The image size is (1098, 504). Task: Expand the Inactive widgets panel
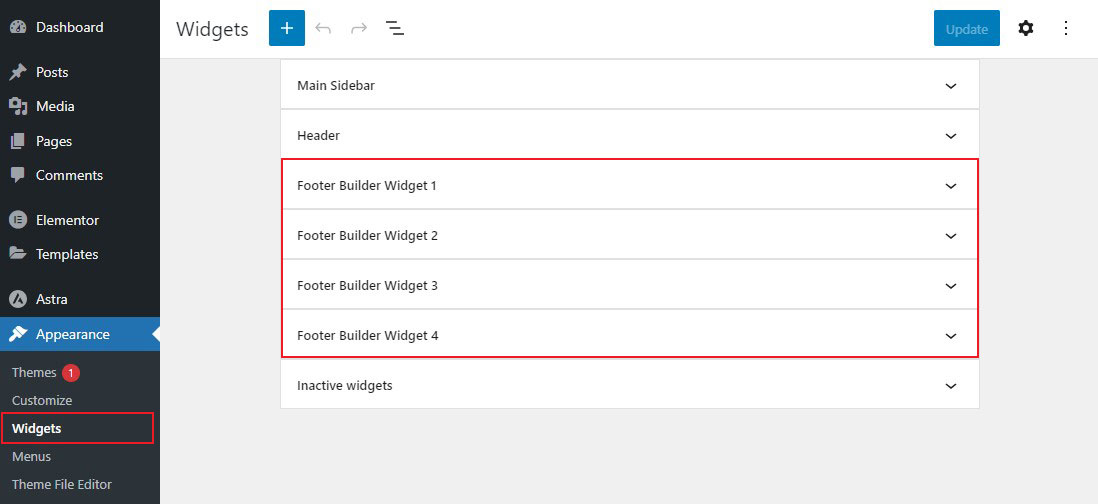point(630,386)
